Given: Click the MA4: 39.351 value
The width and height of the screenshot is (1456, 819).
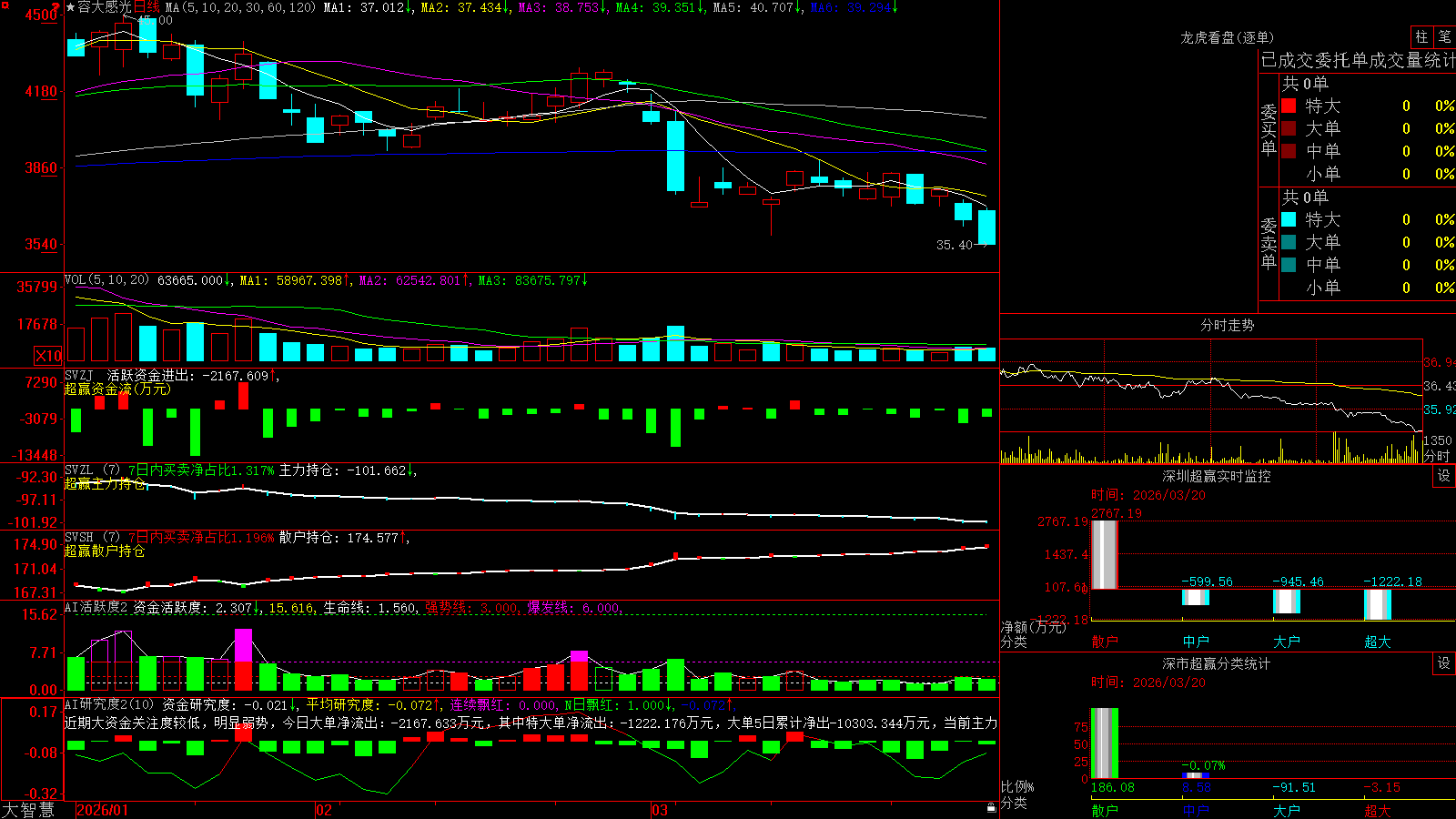Looking at the screenshot, I should point(659,7).
